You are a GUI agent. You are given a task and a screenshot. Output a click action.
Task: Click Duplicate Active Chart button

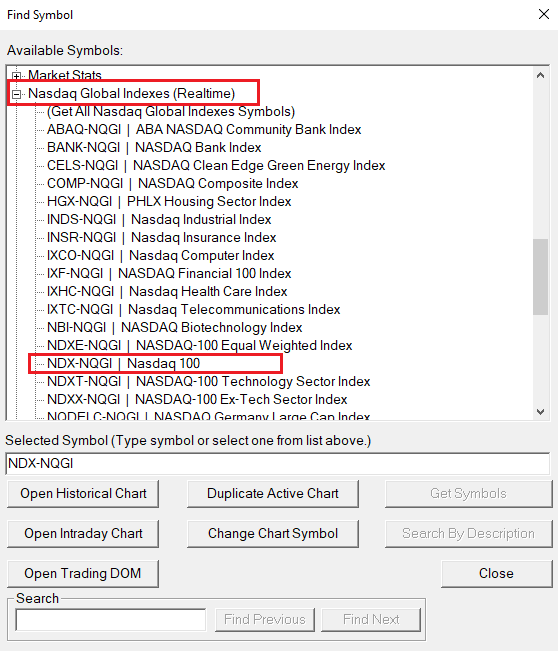273,493
